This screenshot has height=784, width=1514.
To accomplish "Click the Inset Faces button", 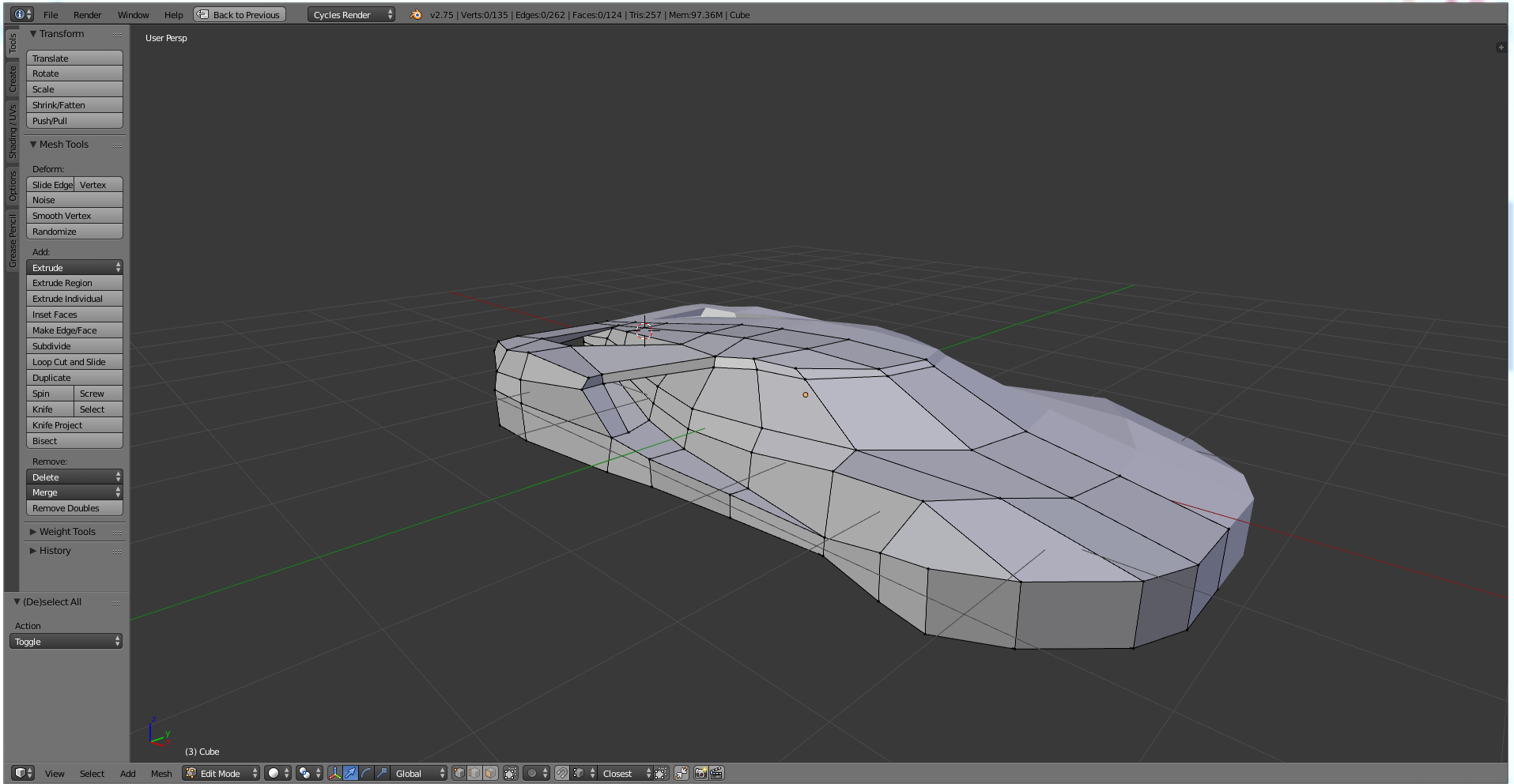I will 74,315.
